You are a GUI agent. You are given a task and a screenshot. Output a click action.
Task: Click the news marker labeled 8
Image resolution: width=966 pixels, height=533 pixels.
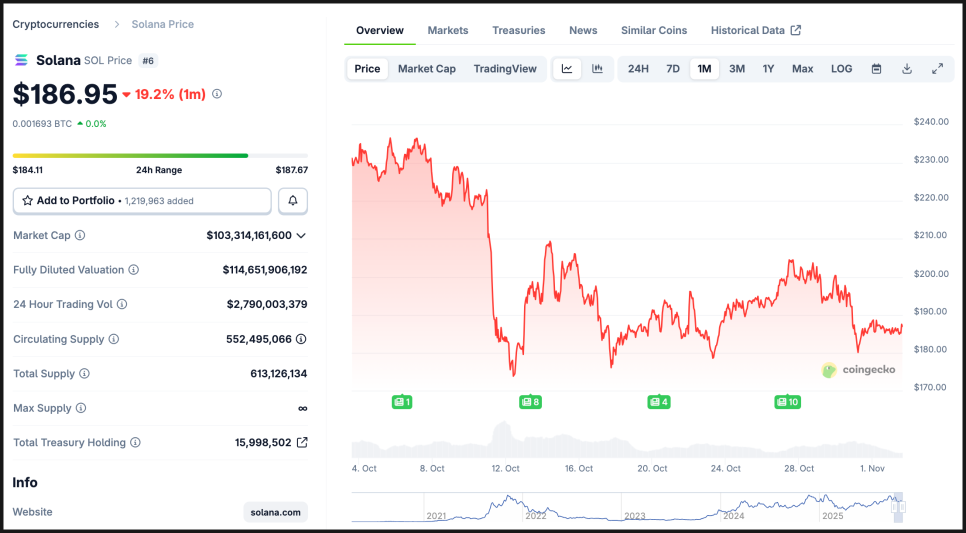pos(530,402)
